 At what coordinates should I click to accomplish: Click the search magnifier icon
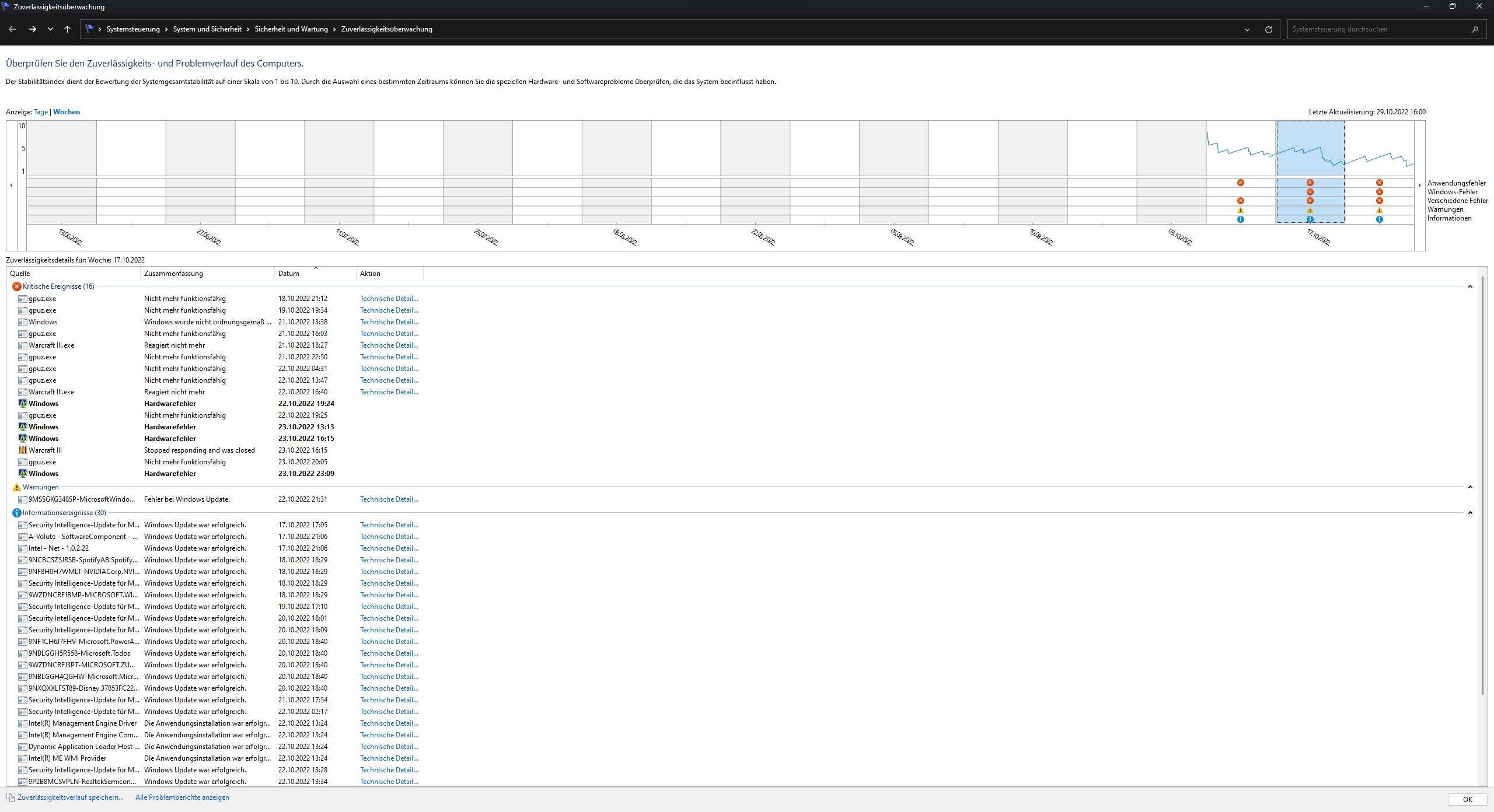tap(1475, 29)
